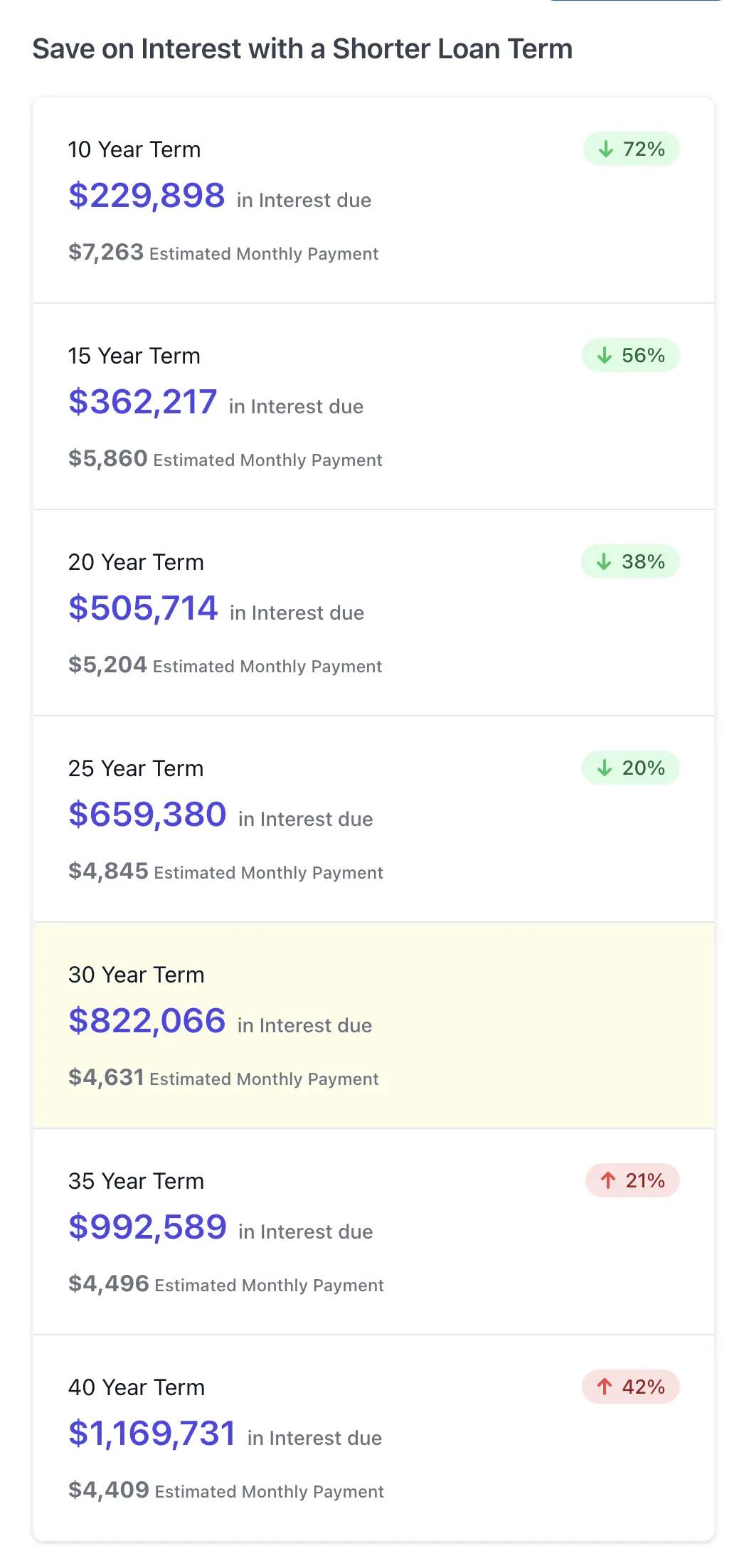Click the $7,263 estimated monthly payment
Image resolution: width=744 pixels, height=1568 pixels.
(106, 252)
